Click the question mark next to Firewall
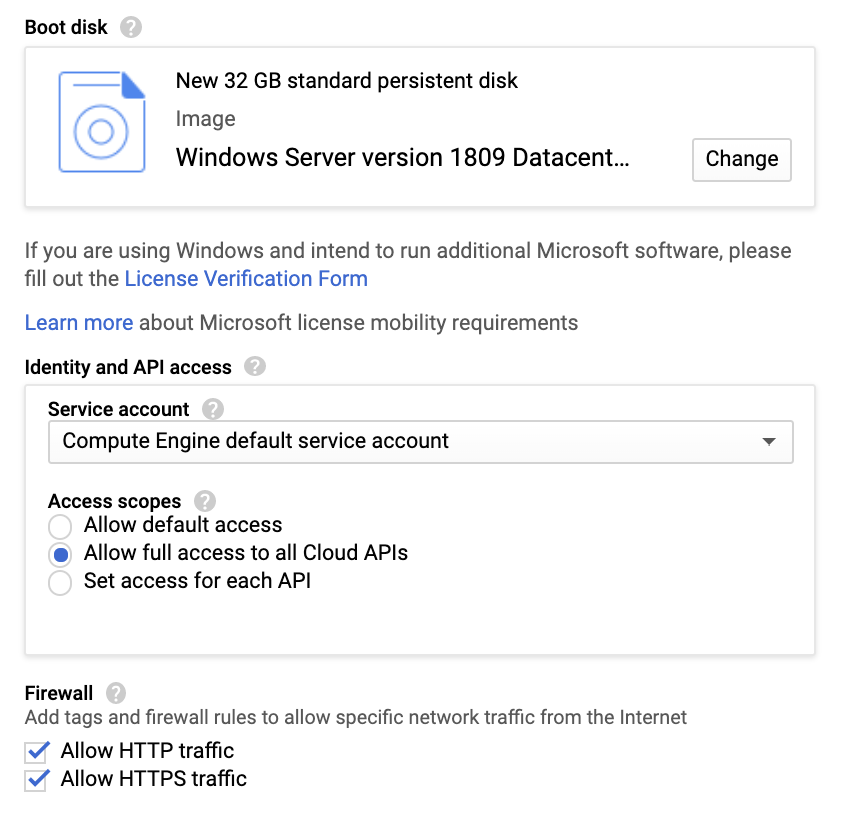Viewport: 850px width, 820px height. [x=117, y=693]
